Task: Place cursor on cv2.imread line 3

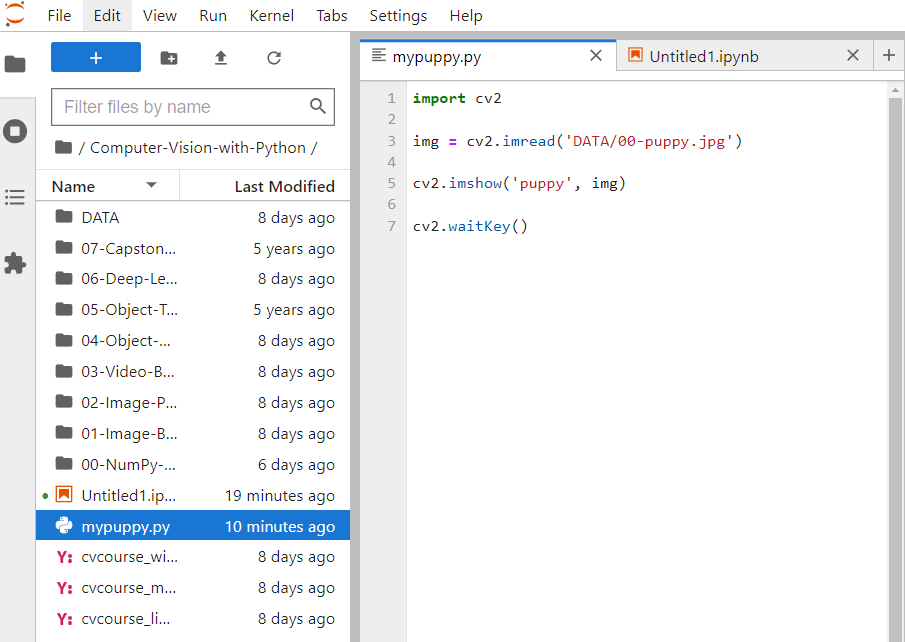Action: pos(577,141)
